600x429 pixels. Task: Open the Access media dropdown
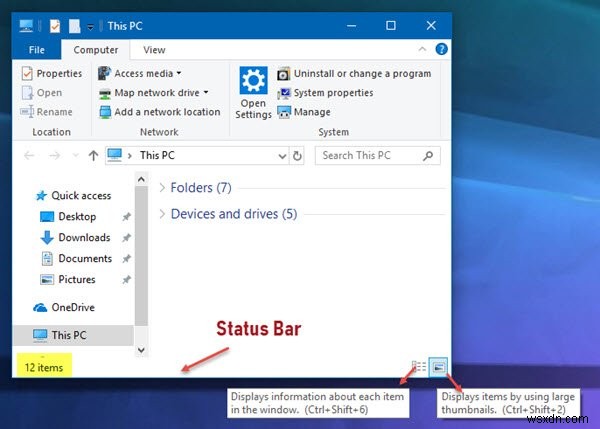[x=140, y=73]
